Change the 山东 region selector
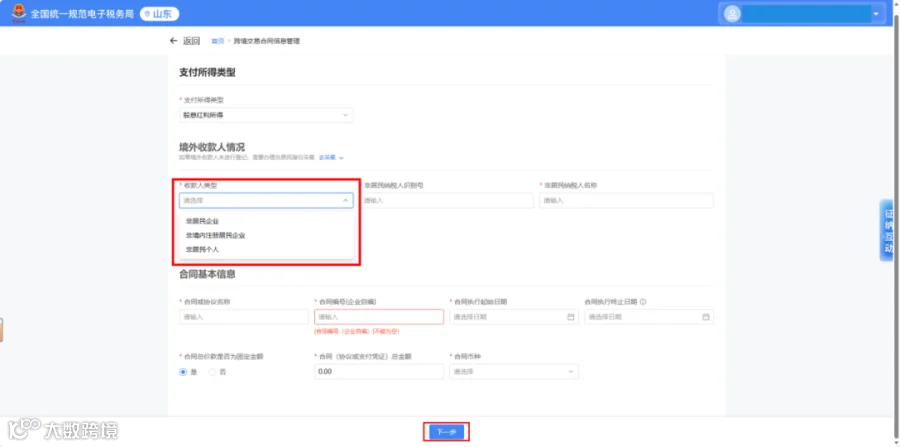Viewport: 900px width, 447px height. (x=160, y=14)
